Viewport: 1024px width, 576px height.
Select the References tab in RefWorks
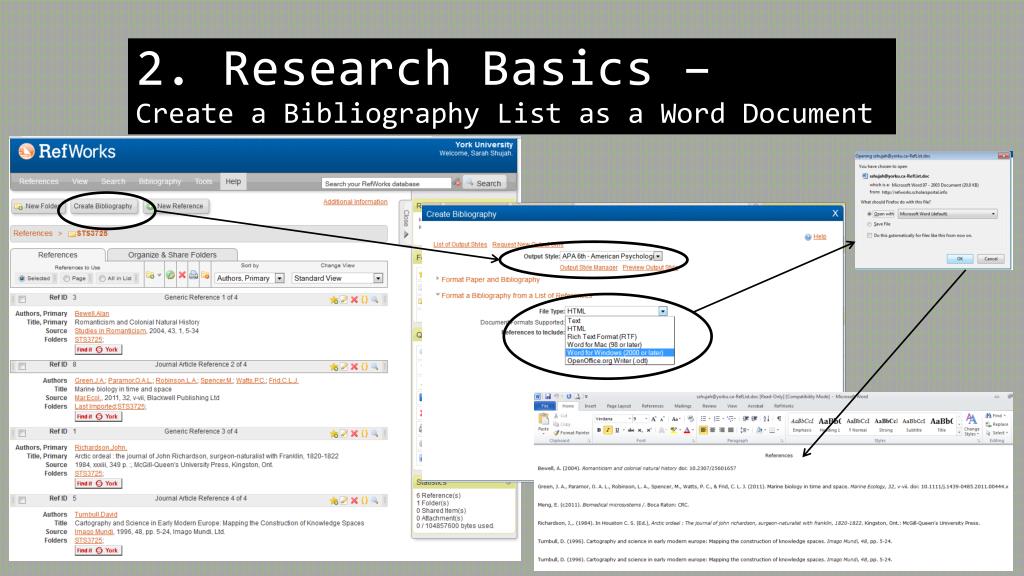pos(57,255)
